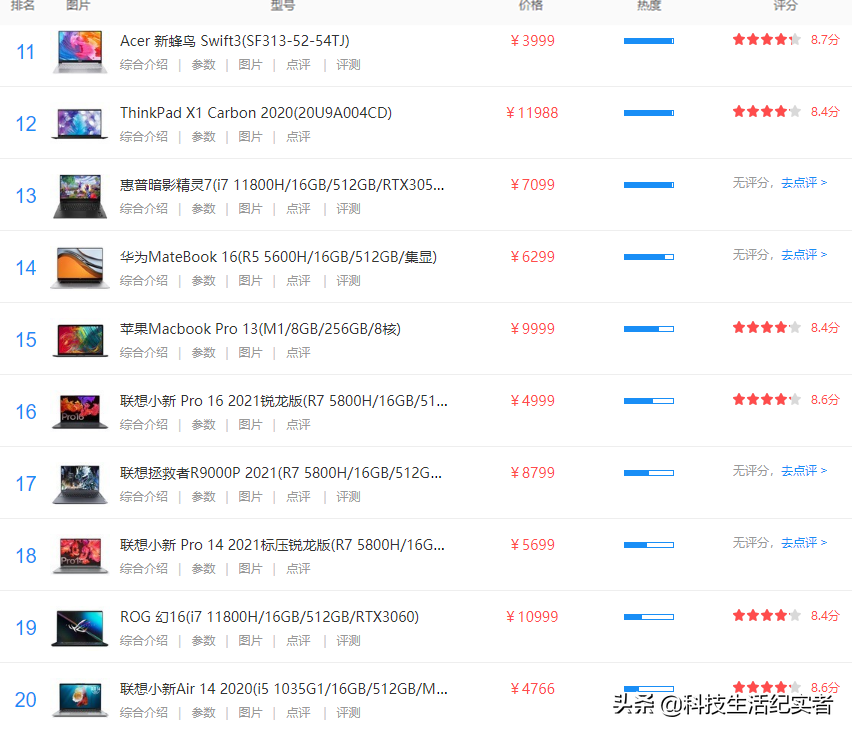The width and height of the screenshot is (852, 734).
Task: Open the 联想小新Air 14 2020 thumbnail
Action: coord(80,700)
